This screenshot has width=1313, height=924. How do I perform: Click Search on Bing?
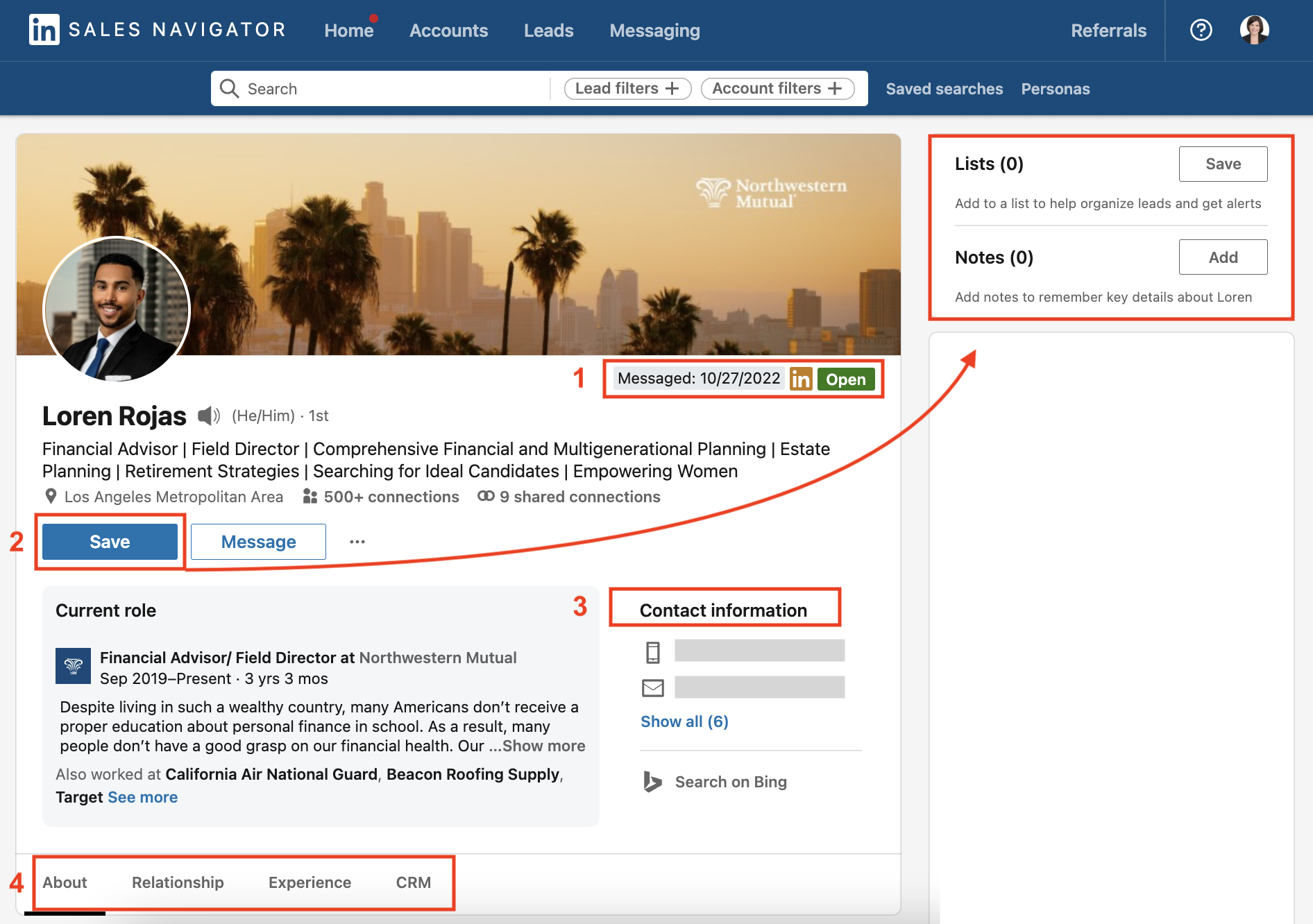pyautogui.click(x=731, y=782)
